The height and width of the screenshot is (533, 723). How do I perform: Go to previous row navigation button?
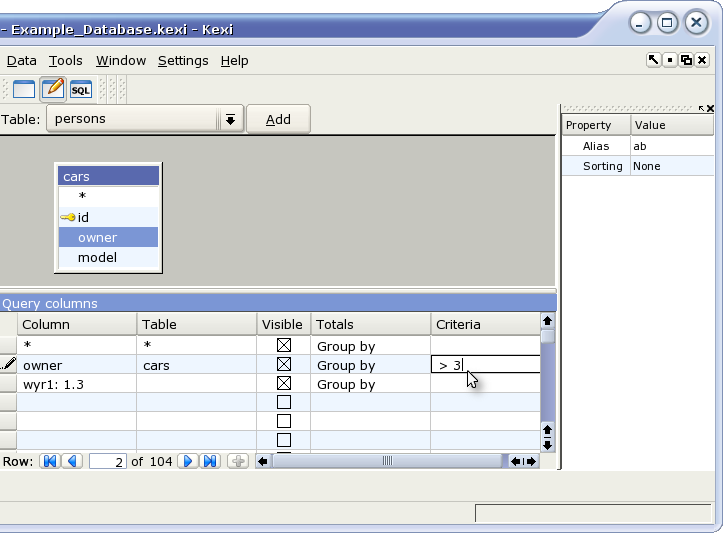(71, 461)
